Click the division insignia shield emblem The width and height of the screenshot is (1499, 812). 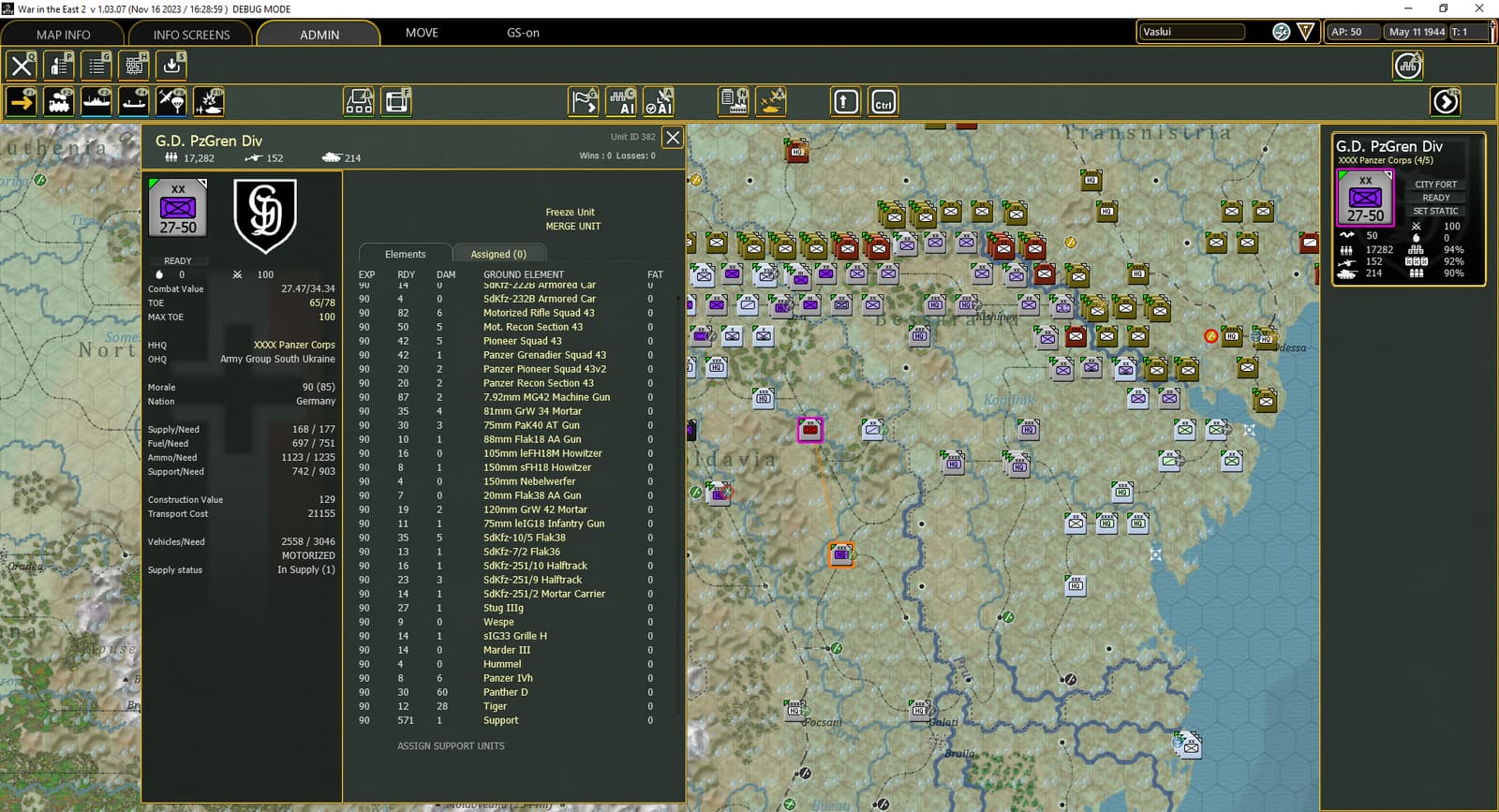point(265,216)
